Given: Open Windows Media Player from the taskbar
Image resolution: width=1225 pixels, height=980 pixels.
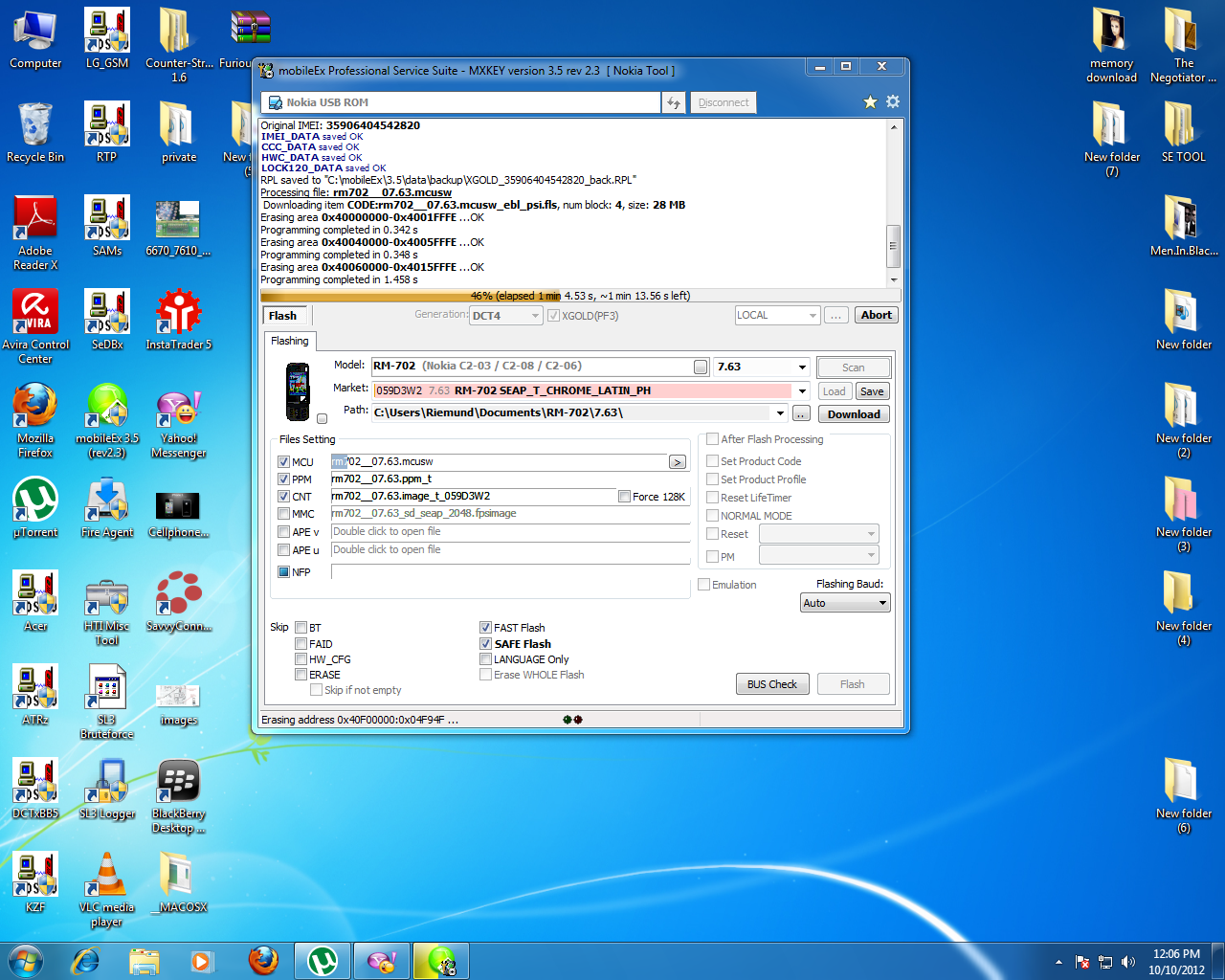Looking at the screenshot, I should tap(202, 961).
